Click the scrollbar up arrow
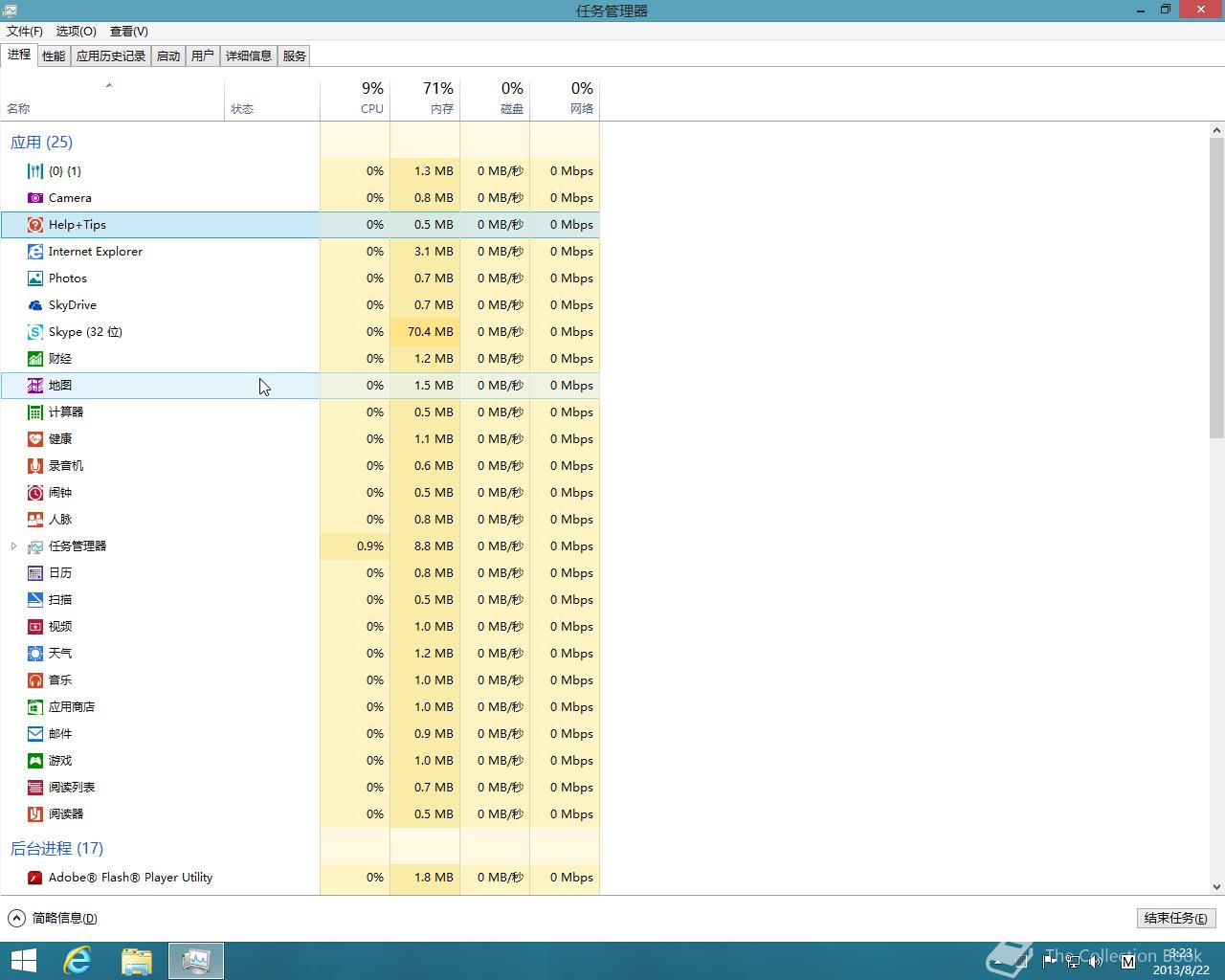Viewport: 1225px width, 980px height. point(1216,130)
